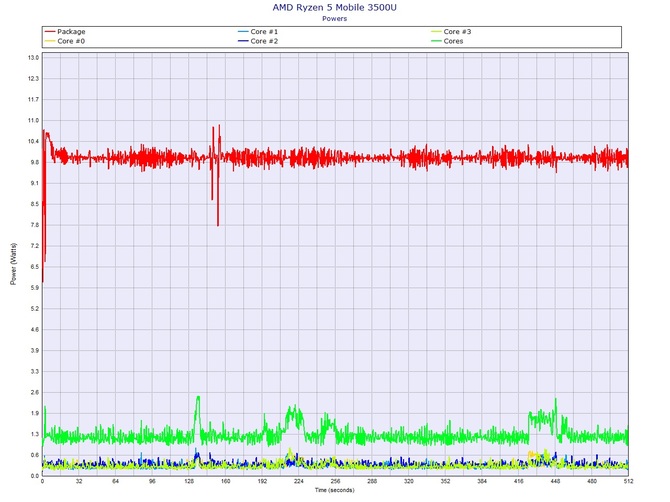Click the dark blue Core #2 legend line
The image size is (670, 502).
click(x=243, y=41)
